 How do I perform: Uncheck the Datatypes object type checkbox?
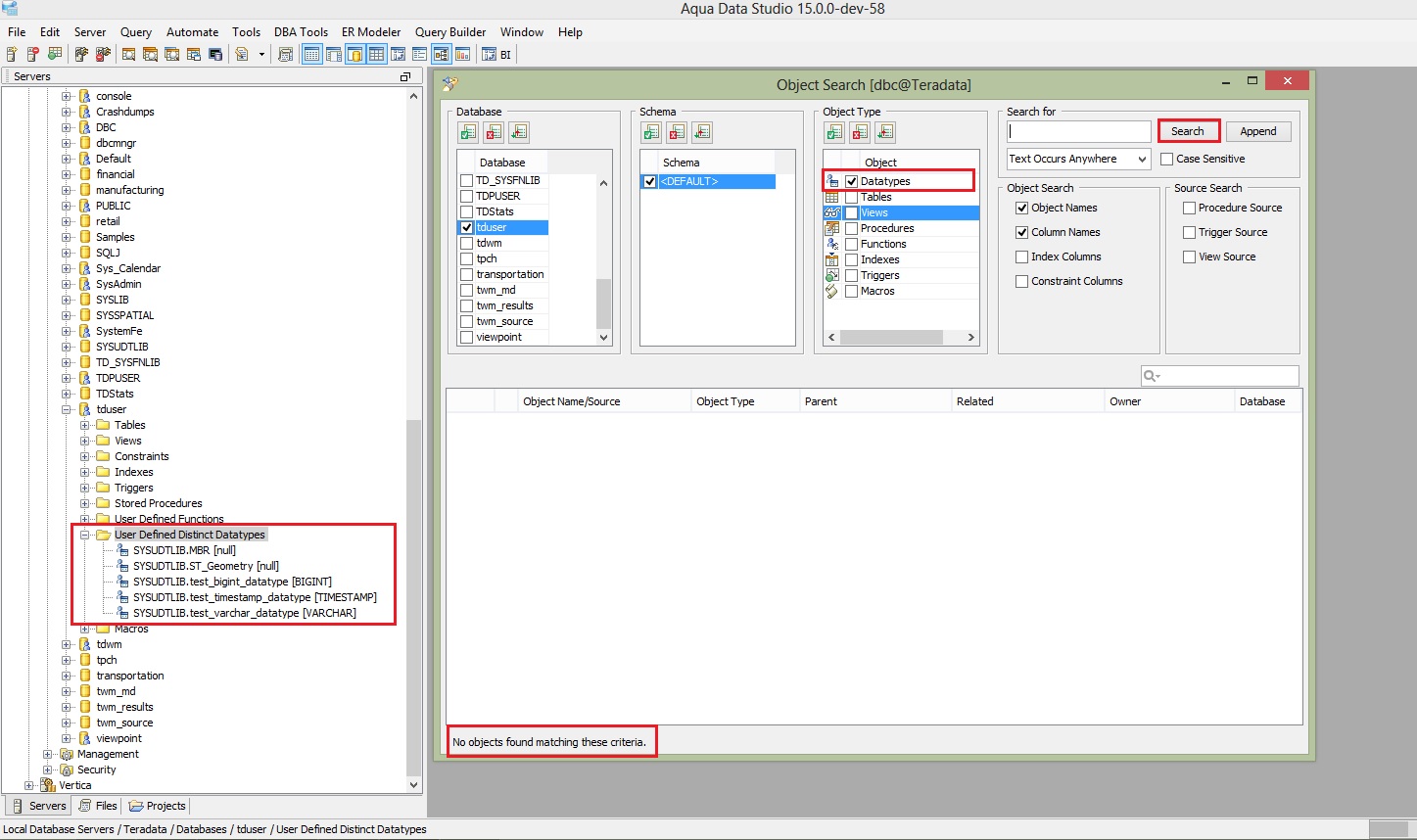(852, 181)
